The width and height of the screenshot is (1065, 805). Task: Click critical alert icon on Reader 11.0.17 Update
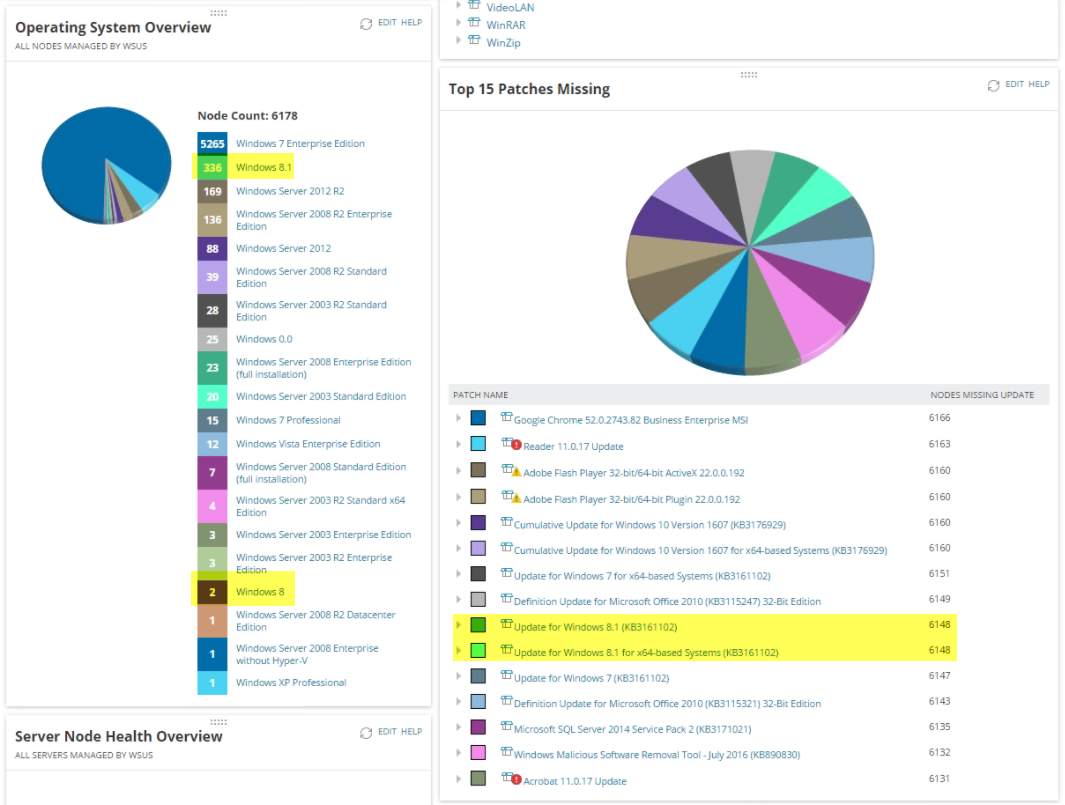(516, 446)
